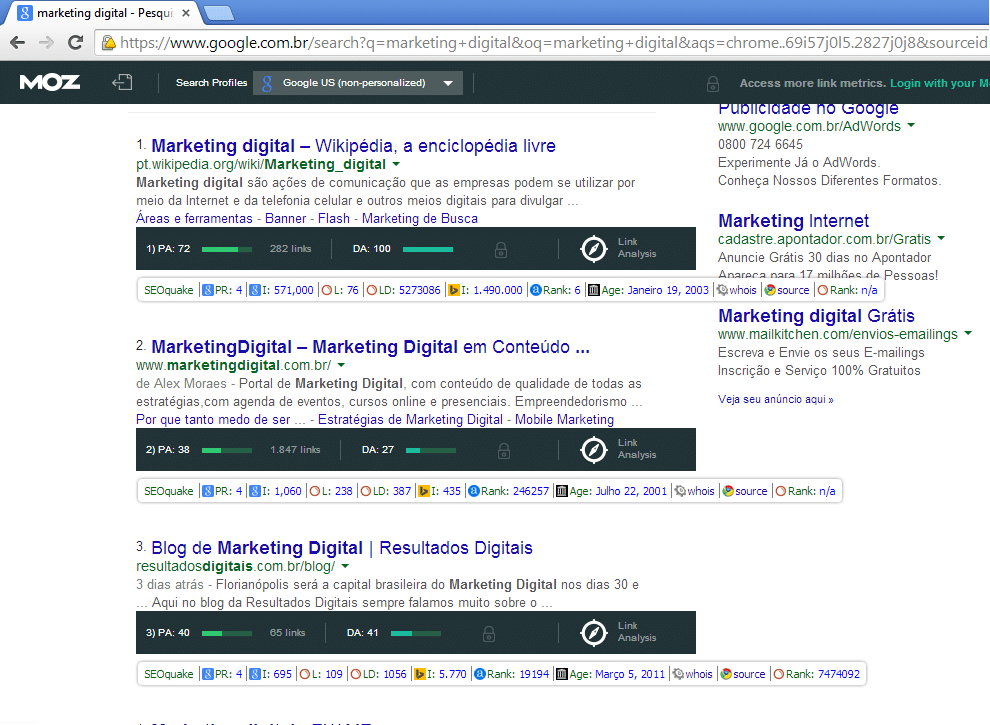The height and width of the screenshot is (725, 990).
Task: Click the security warning padlock in address bar
Action: (x=109, y=42)
